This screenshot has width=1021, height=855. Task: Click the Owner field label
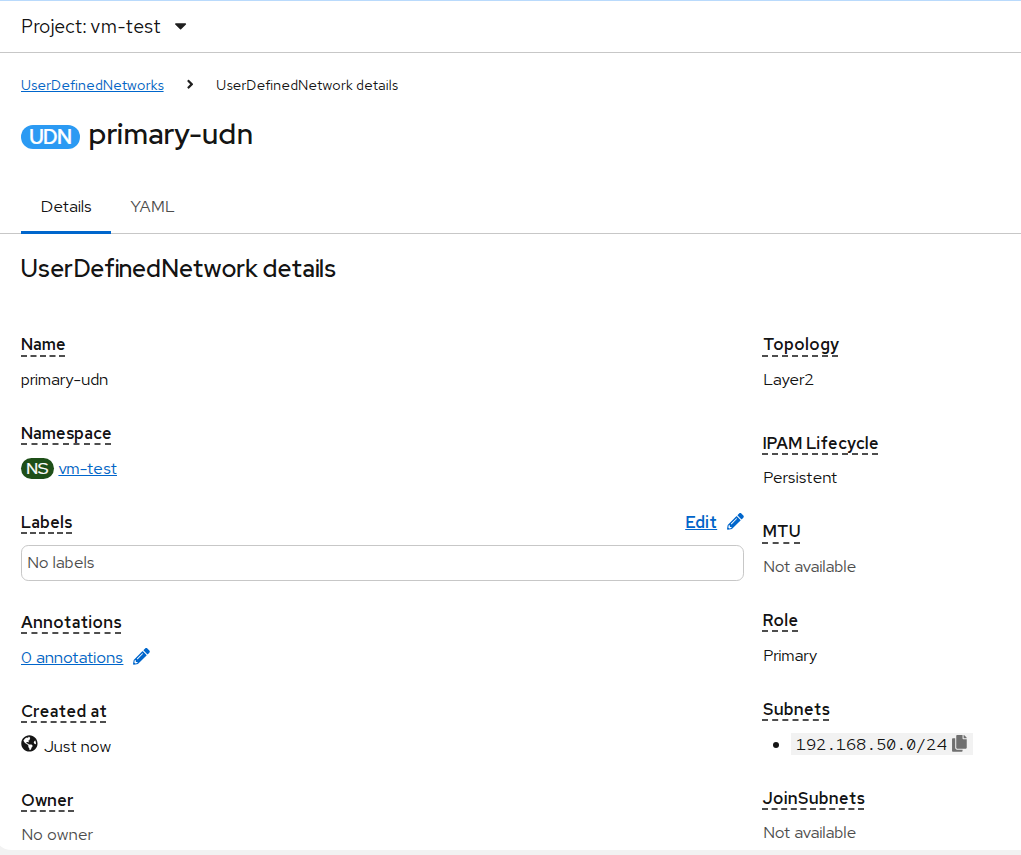tap(47, 800)
